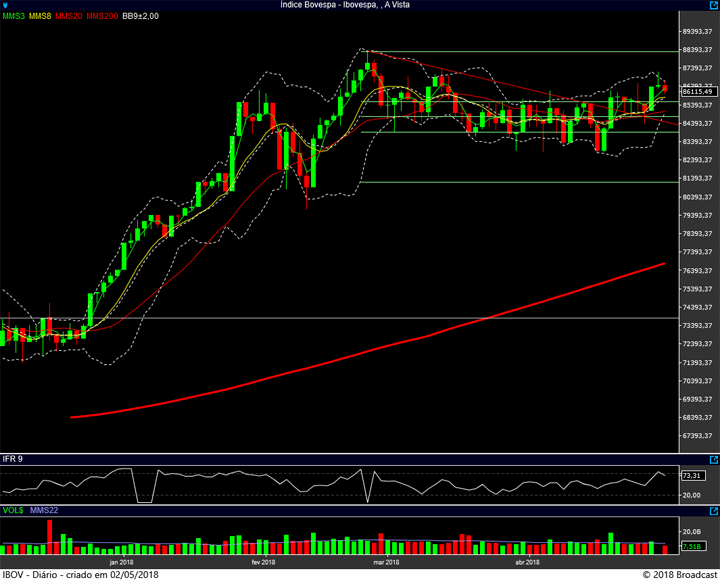Image resolution: width=720 pixels, height=580 pixels.
Task: Open the chart menu icon at top-left corner
Action: click(x=6, y=6)
